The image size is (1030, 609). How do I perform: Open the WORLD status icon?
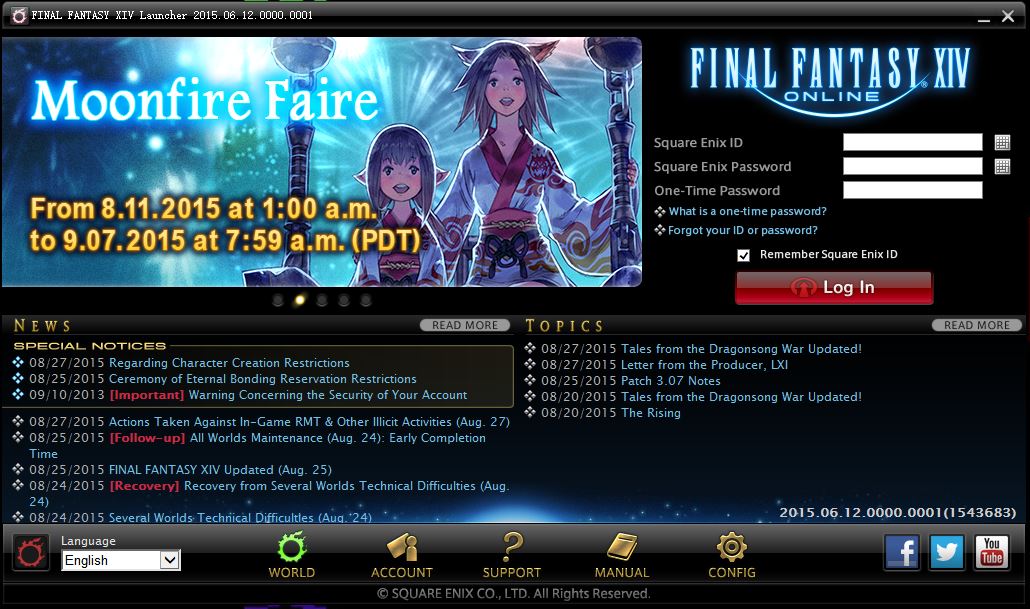tap(292, 555)
